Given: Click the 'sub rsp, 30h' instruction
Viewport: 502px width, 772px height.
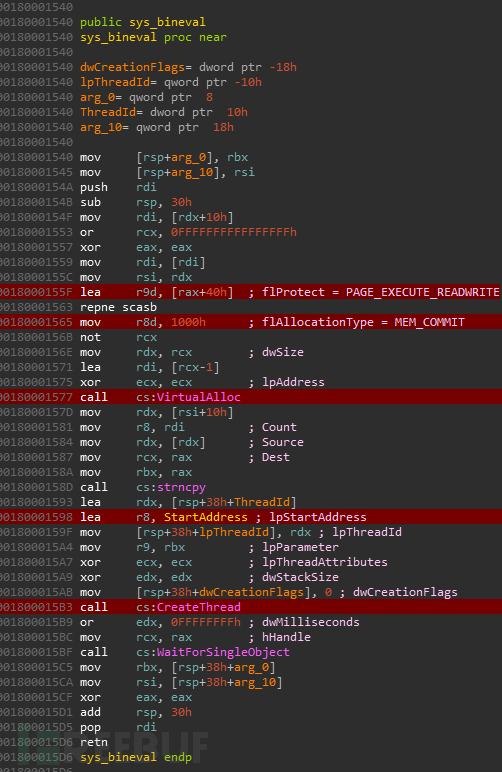Looking at the screenshot, I should [x=136, y=202].
